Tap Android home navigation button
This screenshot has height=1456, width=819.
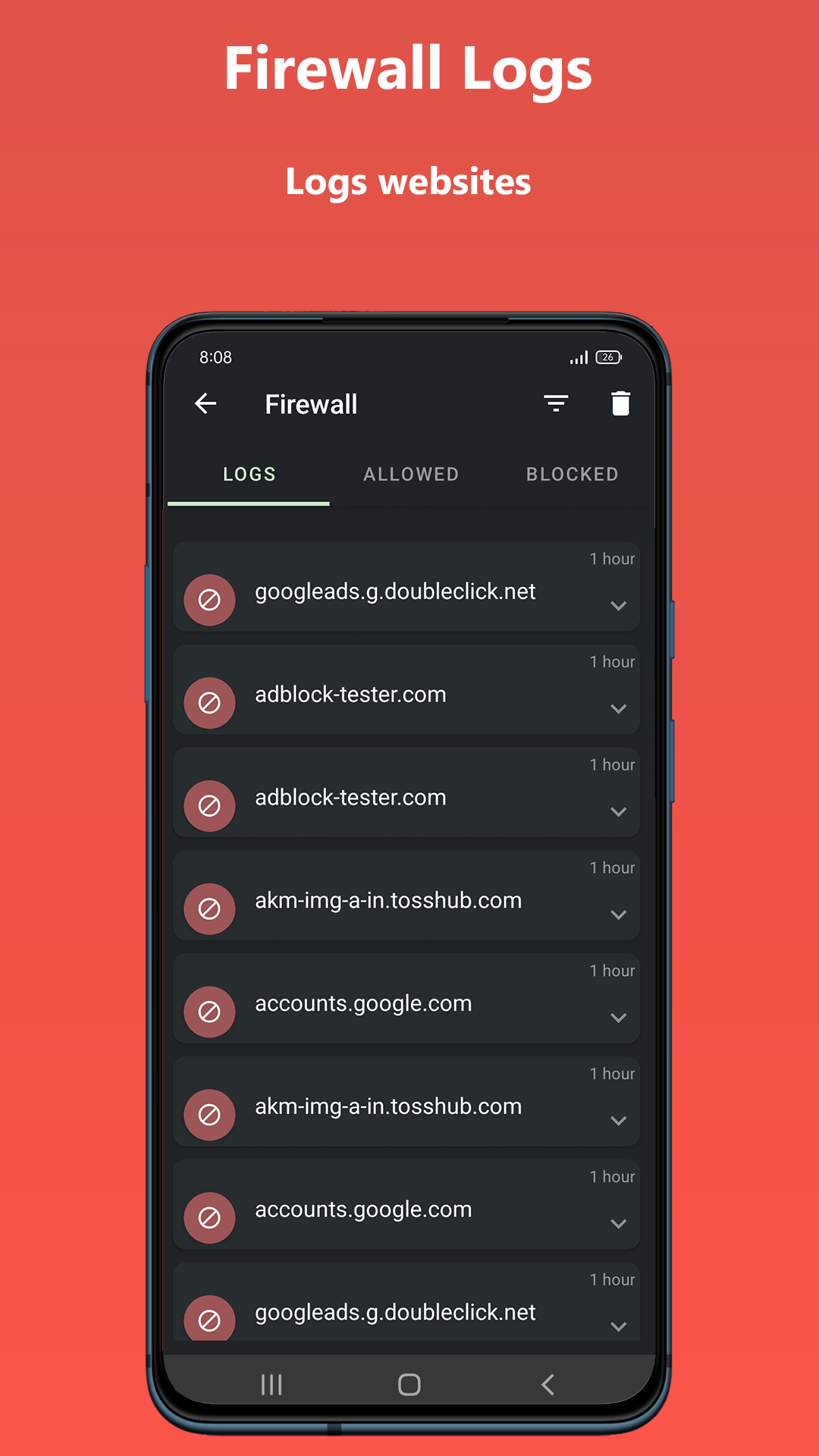point(409,1385)
